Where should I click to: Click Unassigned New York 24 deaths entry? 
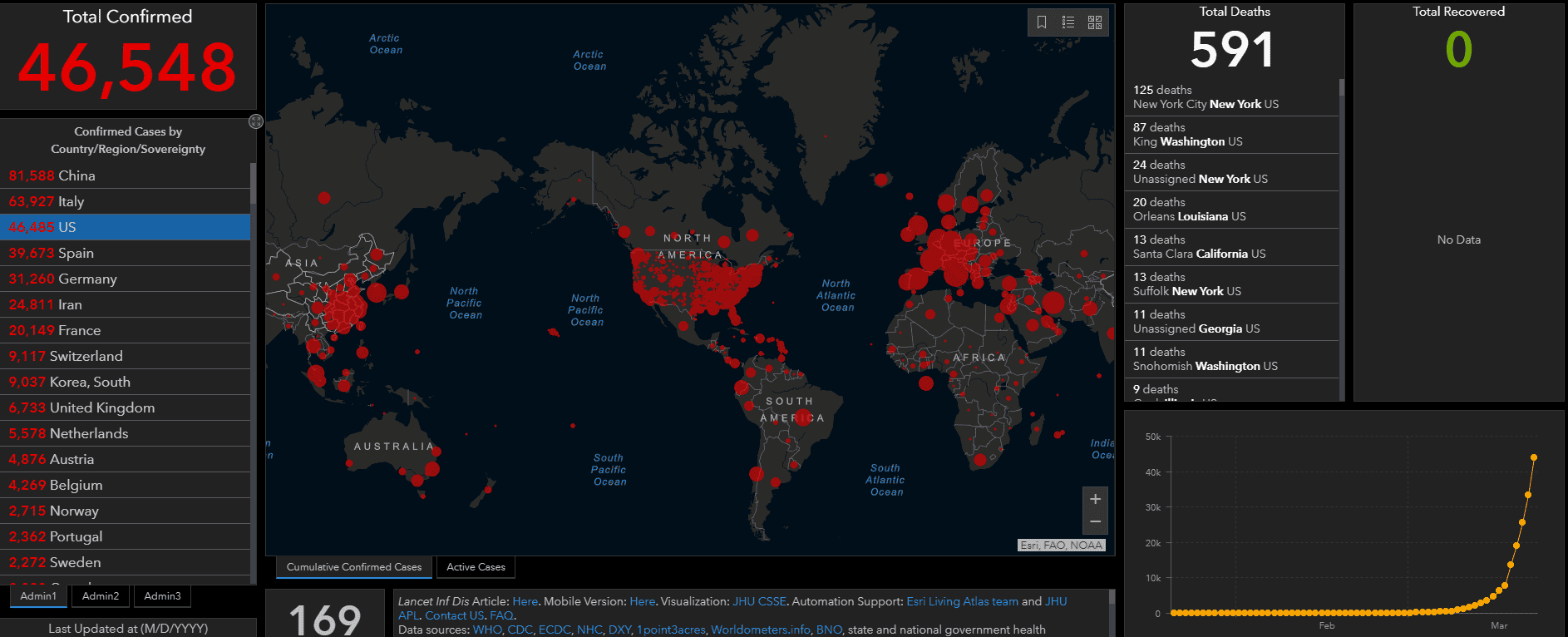point(1231,171)
